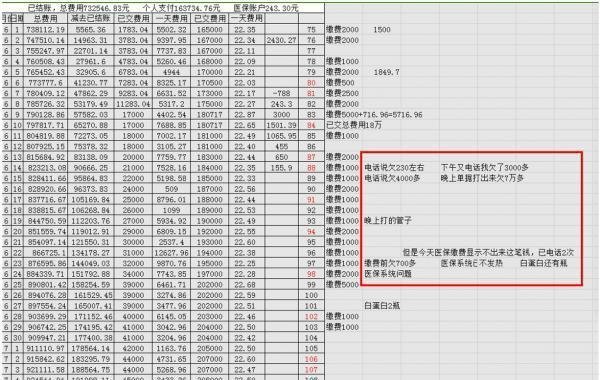Click cell showing 7737.83
The width and height of the screenshot is (600, 380).
point(171,51)
